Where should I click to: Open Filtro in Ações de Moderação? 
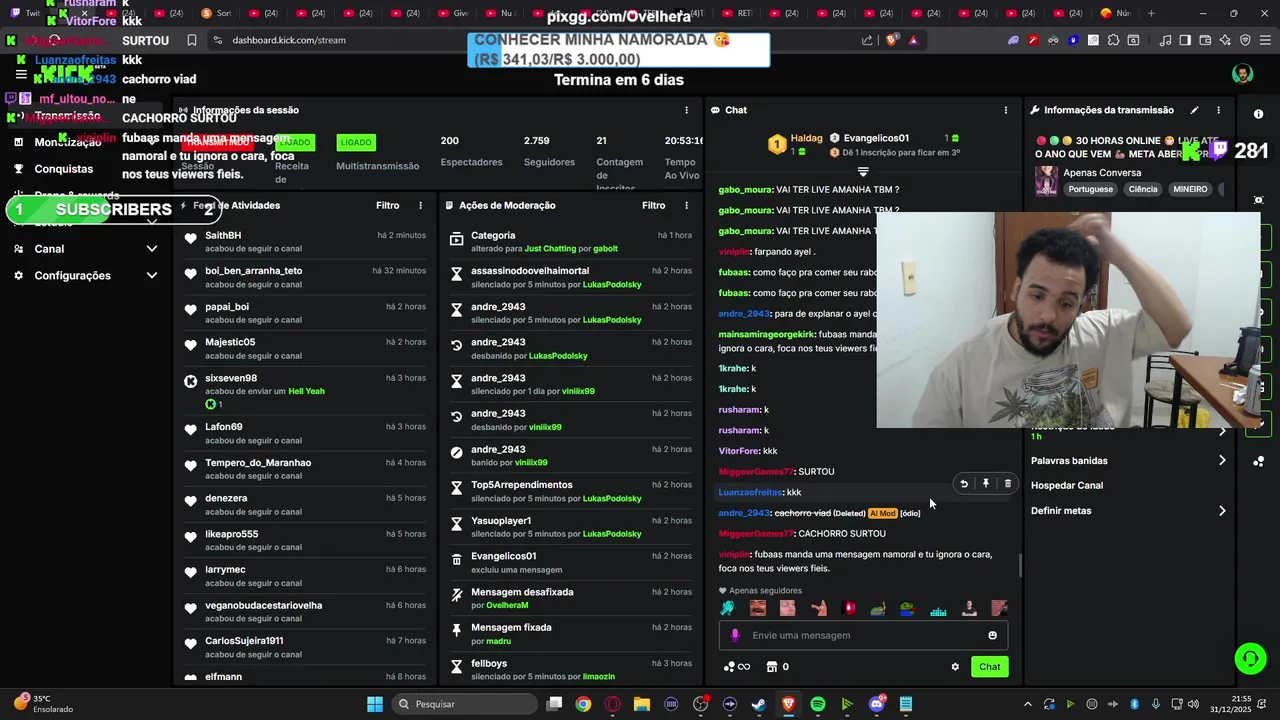pos(653,205)
